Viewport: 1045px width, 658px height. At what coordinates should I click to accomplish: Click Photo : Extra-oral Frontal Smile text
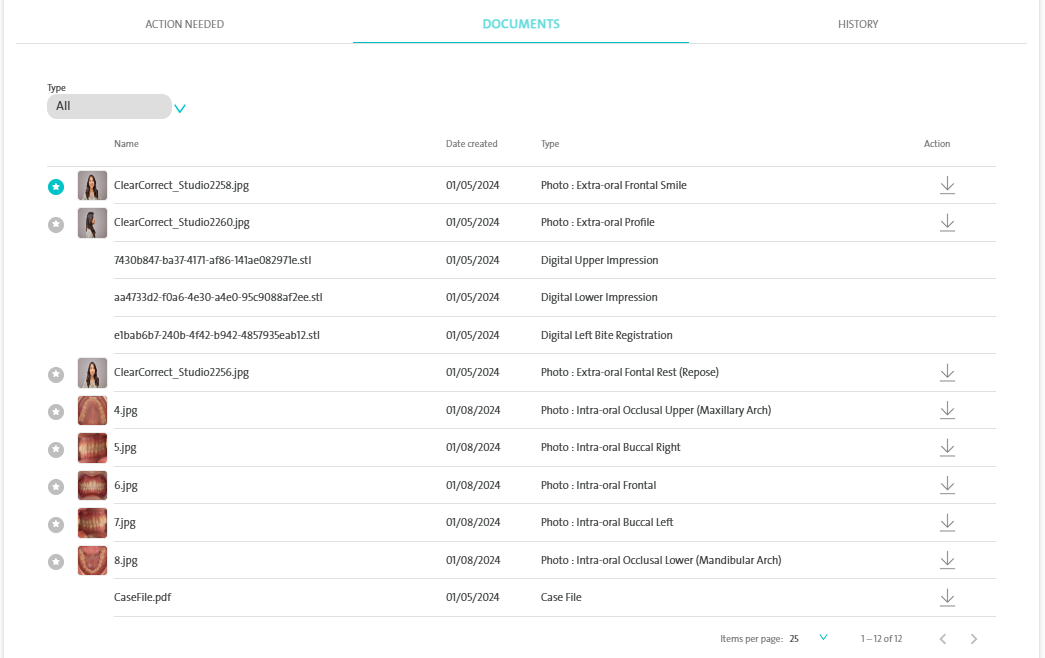(x=613, y=185)
